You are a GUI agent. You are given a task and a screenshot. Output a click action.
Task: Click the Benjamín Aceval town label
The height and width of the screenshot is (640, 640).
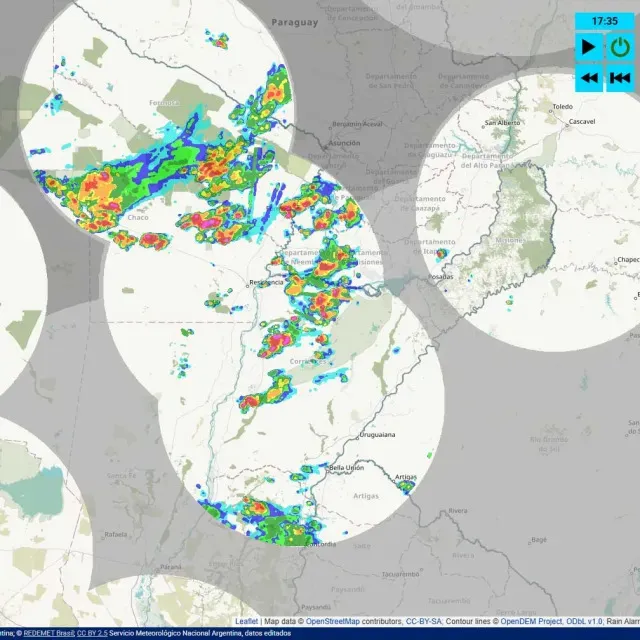click(357, 124)
